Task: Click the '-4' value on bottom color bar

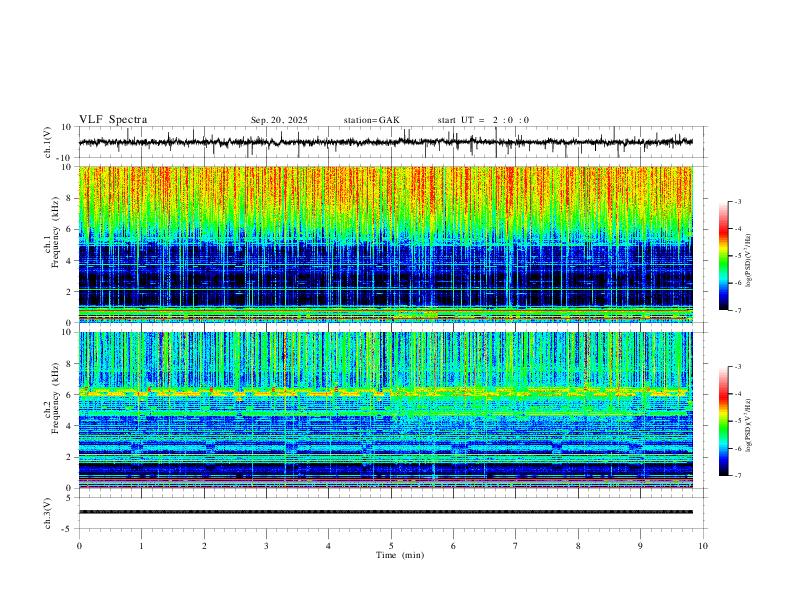Action: point(738,394)
